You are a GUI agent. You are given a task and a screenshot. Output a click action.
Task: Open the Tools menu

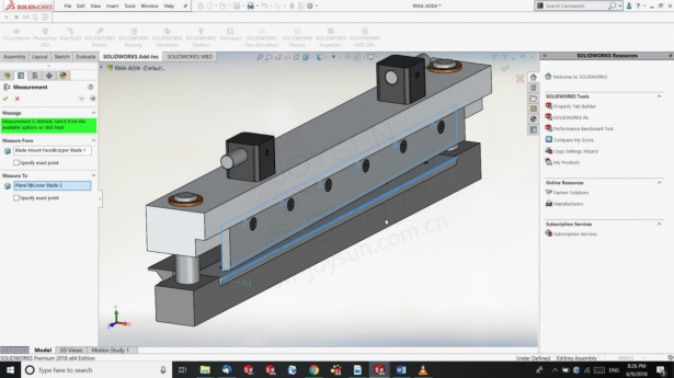(129, 6)
